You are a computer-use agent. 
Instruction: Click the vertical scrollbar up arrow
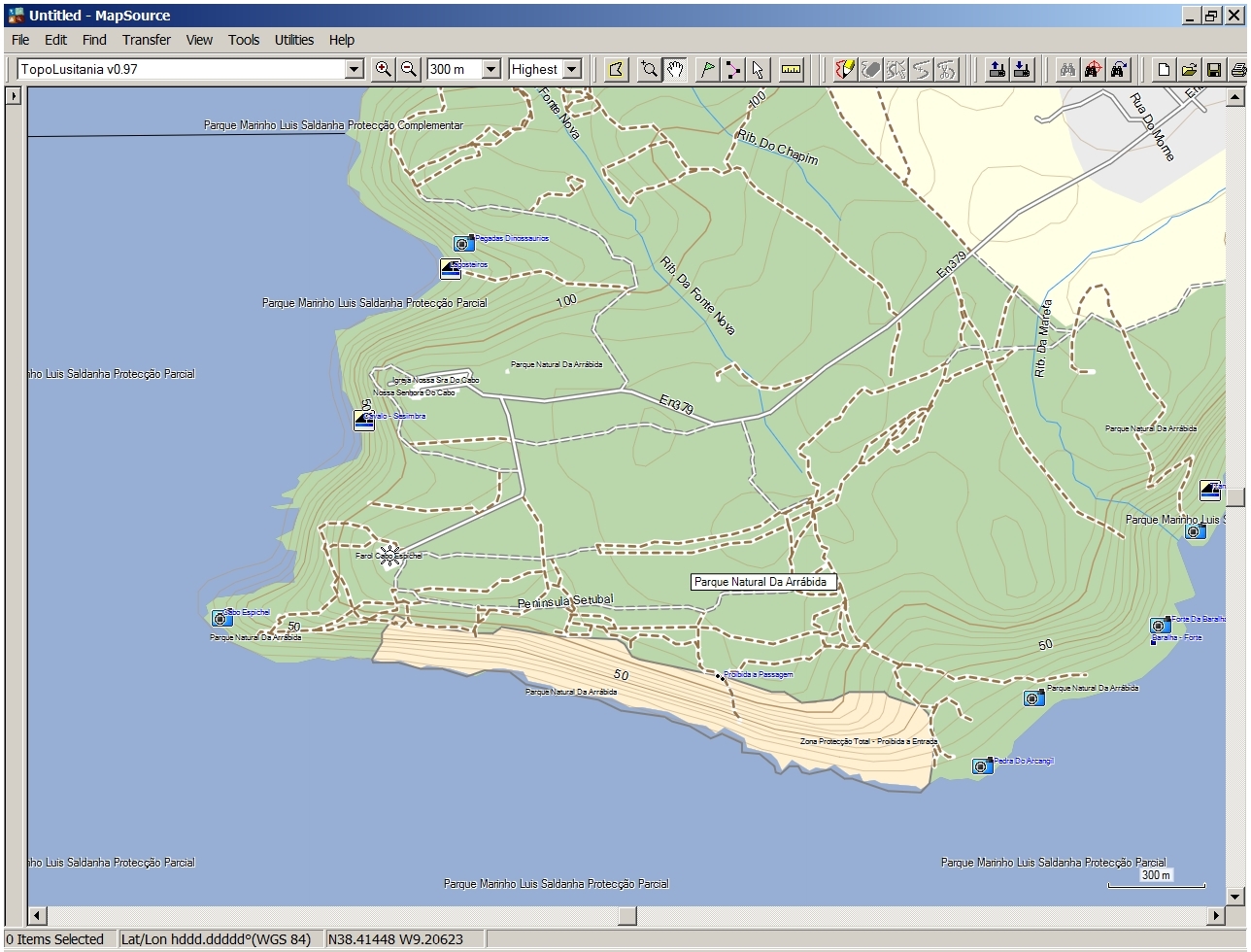1235,96
